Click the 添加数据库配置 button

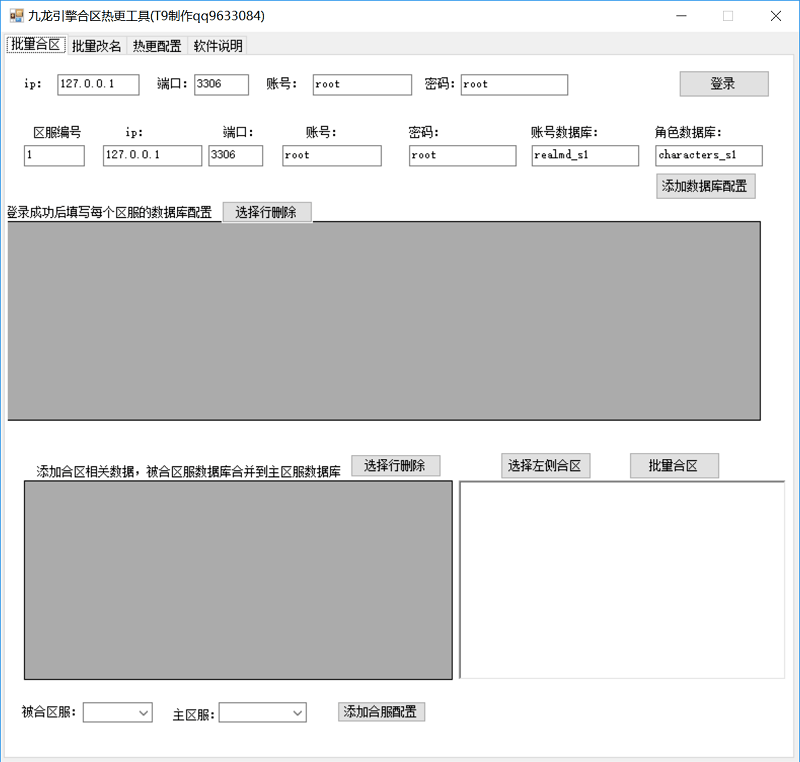click(x=705, y=186)
